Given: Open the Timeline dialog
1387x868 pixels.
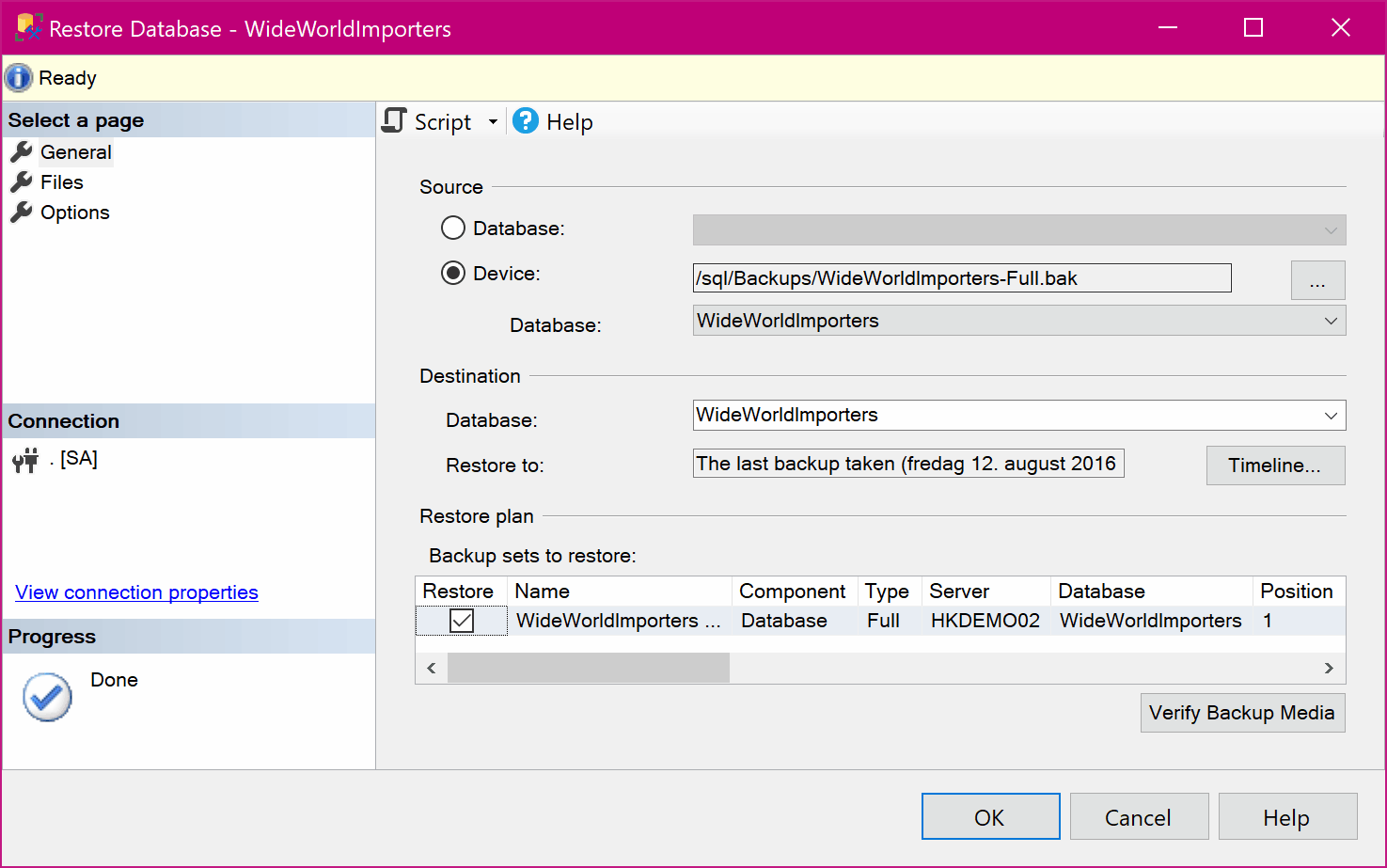Looking at the screenshot, I should pyautogui.click(x=1275, y=465).
